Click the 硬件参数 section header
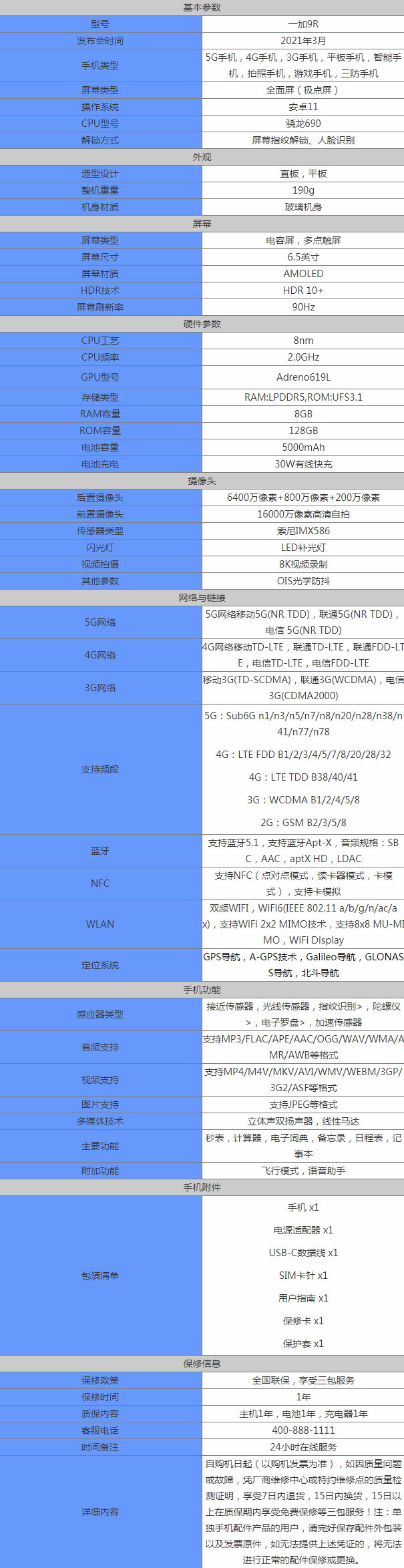The width and height of the screenshot is (404, 1568). pos(202,324)
